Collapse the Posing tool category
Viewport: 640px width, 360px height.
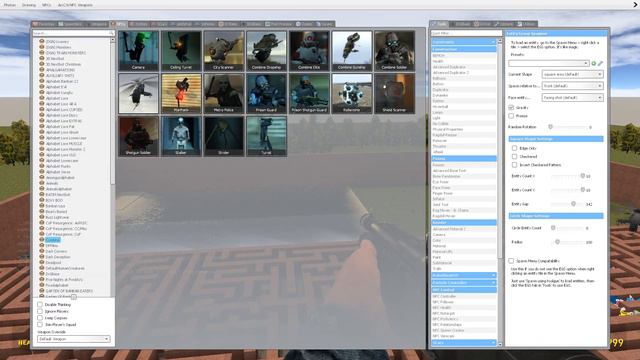click(x=464, y=158)
